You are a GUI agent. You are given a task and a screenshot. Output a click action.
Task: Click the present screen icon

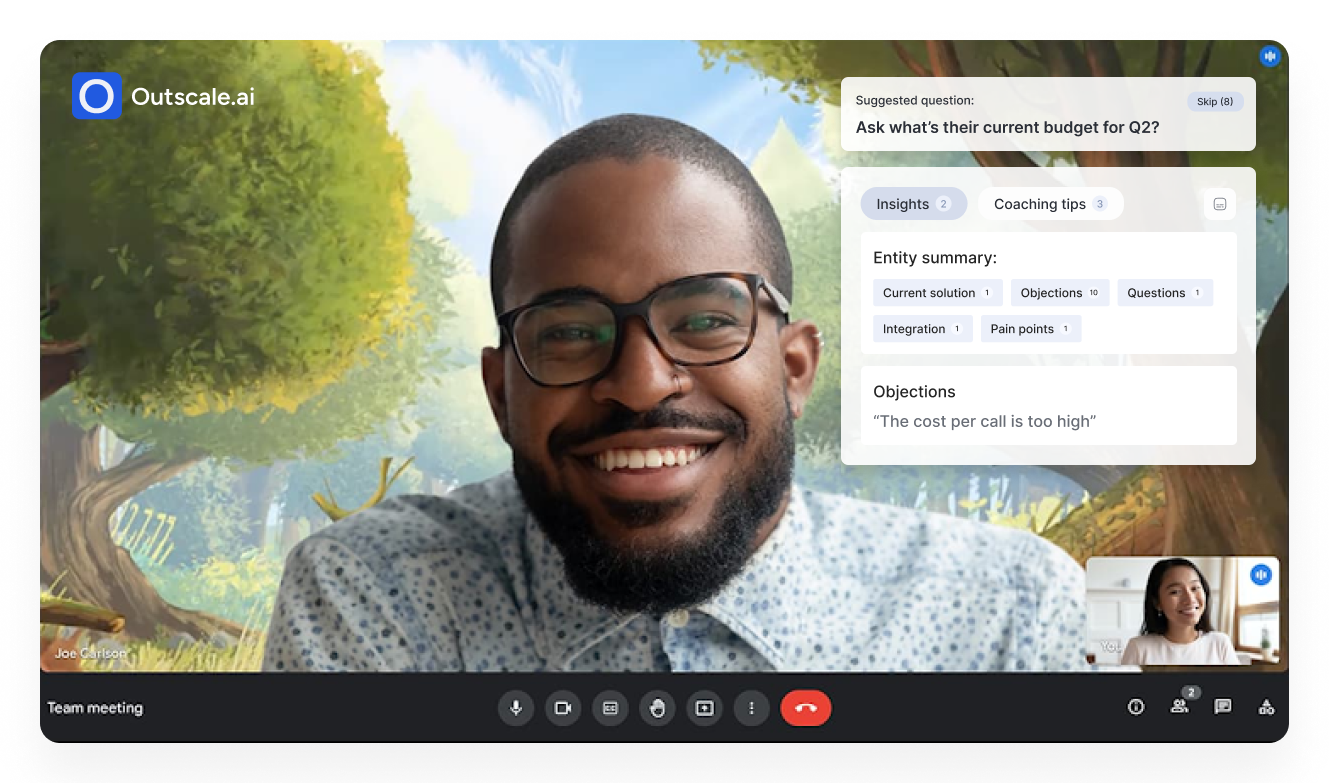point(704,708)
